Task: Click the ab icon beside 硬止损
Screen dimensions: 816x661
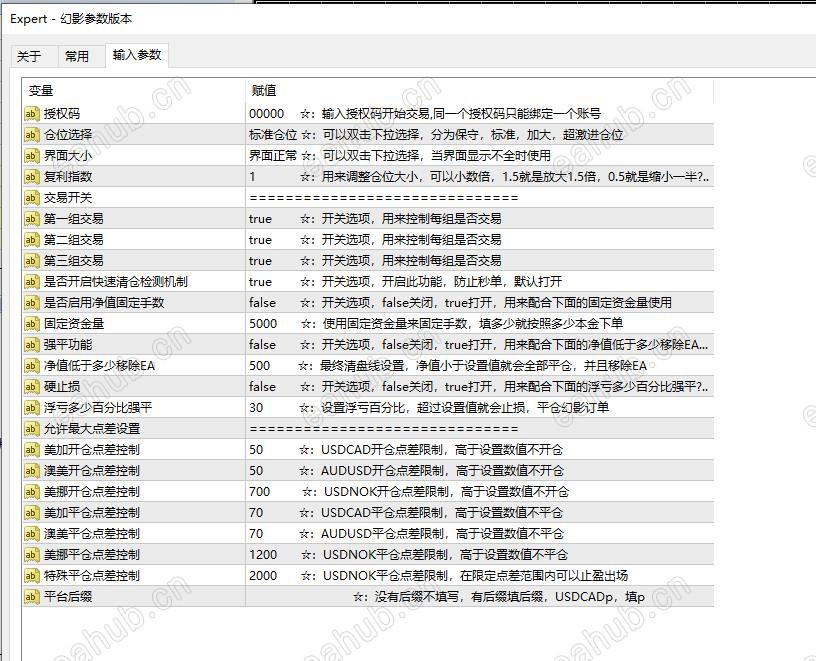Action: [31, 387]
